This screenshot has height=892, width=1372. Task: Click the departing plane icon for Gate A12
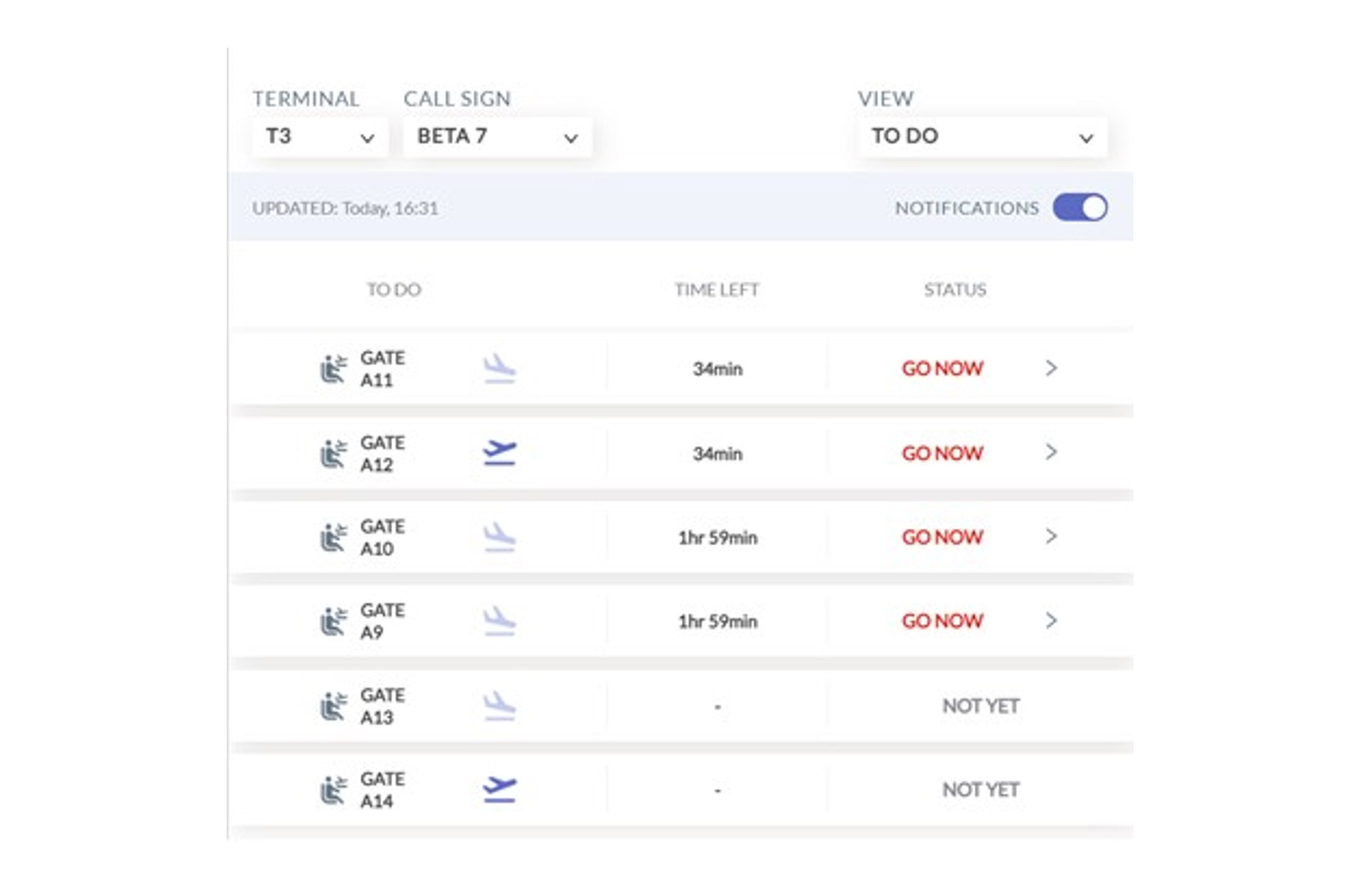coord(499,453)
